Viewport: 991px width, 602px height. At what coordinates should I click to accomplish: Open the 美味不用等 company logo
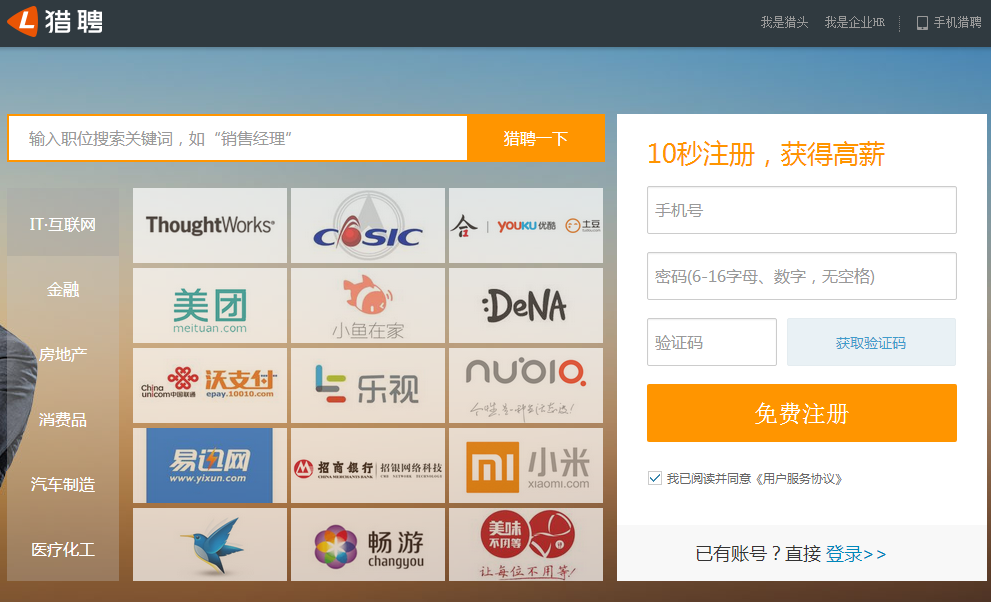tap(526, 545)
